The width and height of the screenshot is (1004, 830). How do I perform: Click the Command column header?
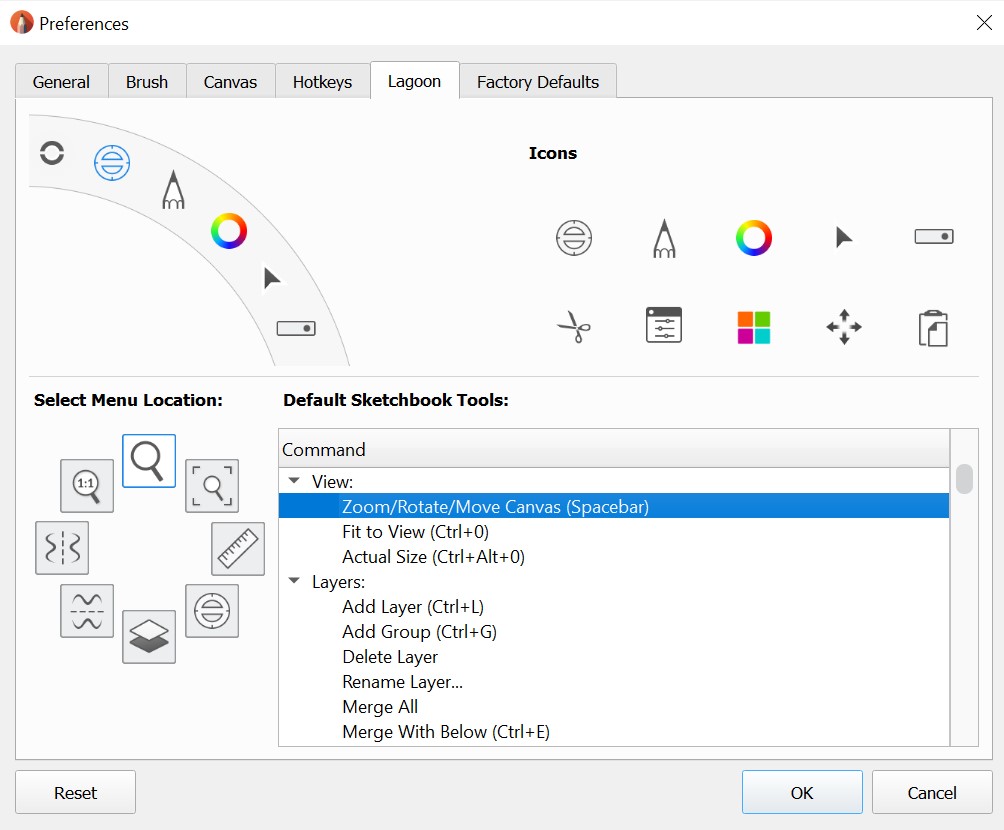tap(614, 449)
